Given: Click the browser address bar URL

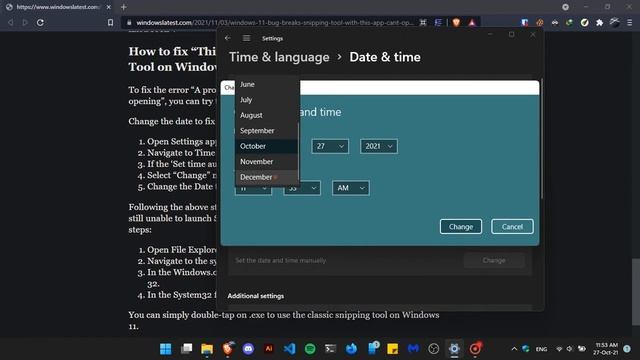Looking at the screenshot, I should point(275,22).
